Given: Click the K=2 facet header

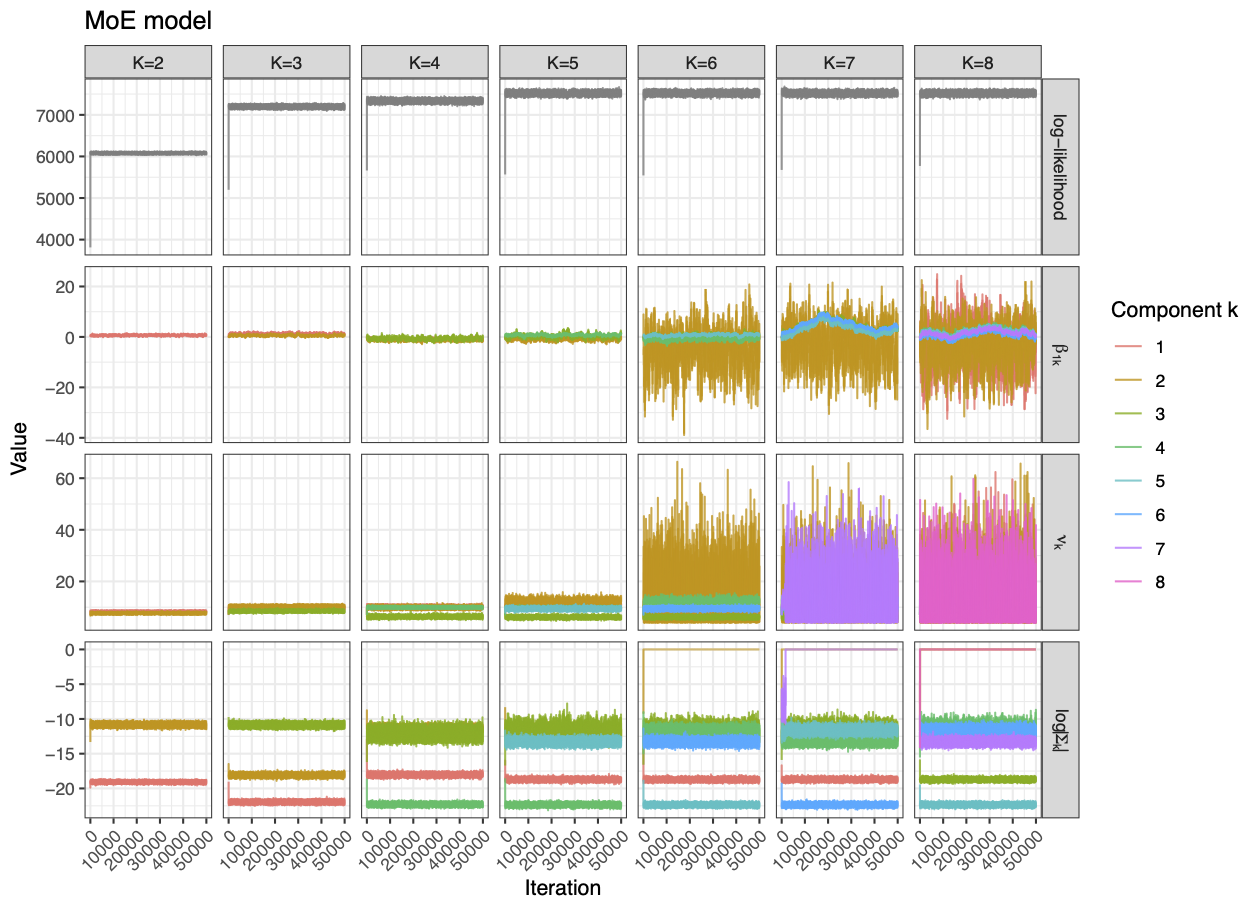Looking at the screenshot, I should 148,62.
